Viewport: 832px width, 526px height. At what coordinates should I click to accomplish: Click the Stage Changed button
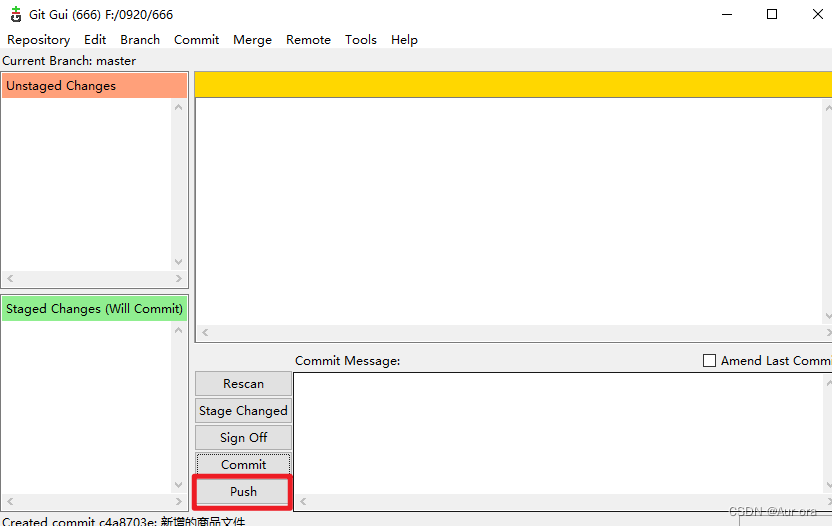244,411
